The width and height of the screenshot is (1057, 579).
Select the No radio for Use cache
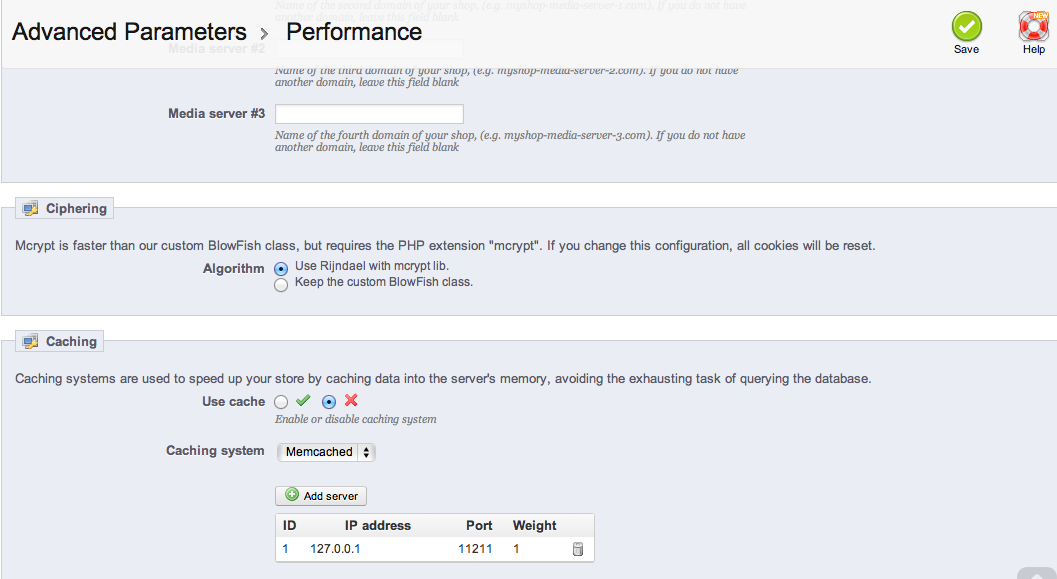click(329, 402)
